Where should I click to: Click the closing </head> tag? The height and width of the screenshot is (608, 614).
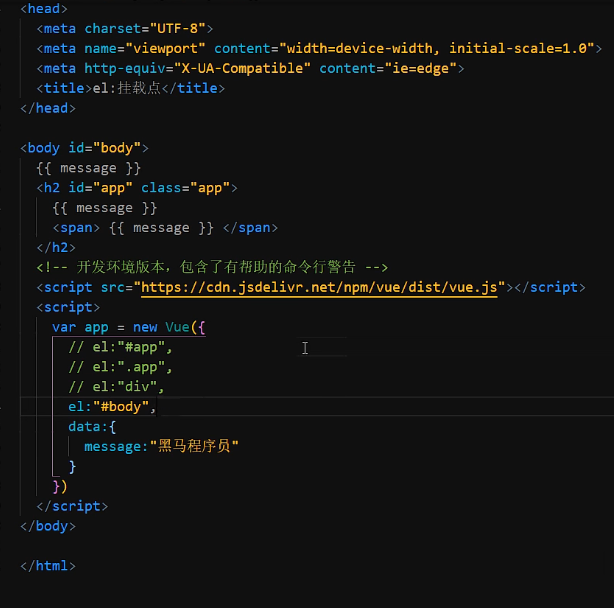(48, 108)
